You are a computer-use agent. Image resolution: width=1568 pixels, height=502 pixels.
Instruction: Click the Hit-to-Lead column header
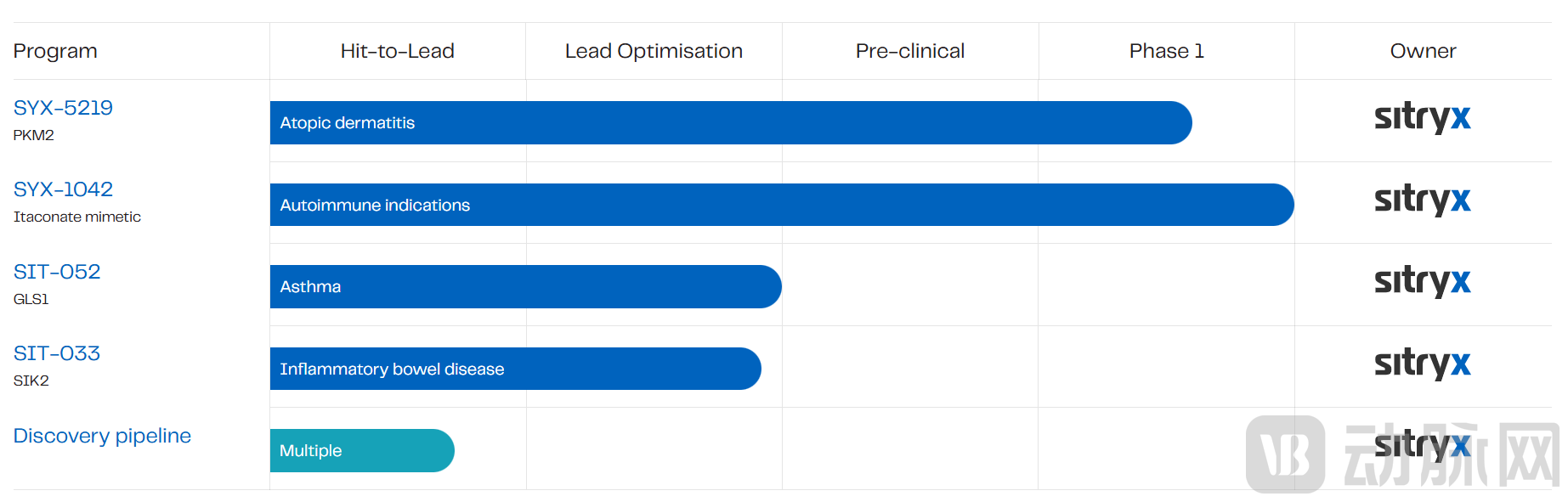point(397,51)
